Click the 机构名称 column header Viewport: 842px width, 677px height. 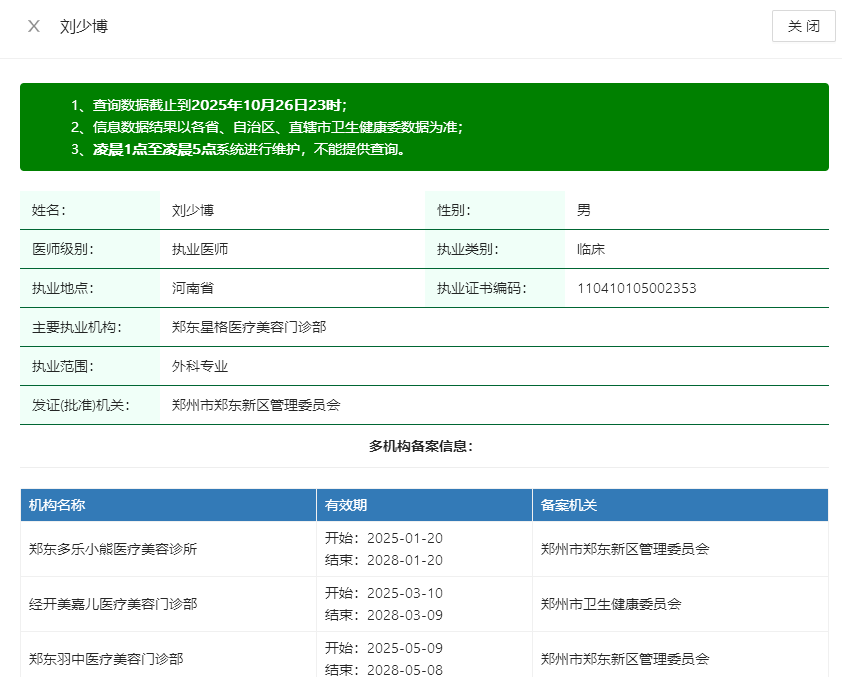57,505
